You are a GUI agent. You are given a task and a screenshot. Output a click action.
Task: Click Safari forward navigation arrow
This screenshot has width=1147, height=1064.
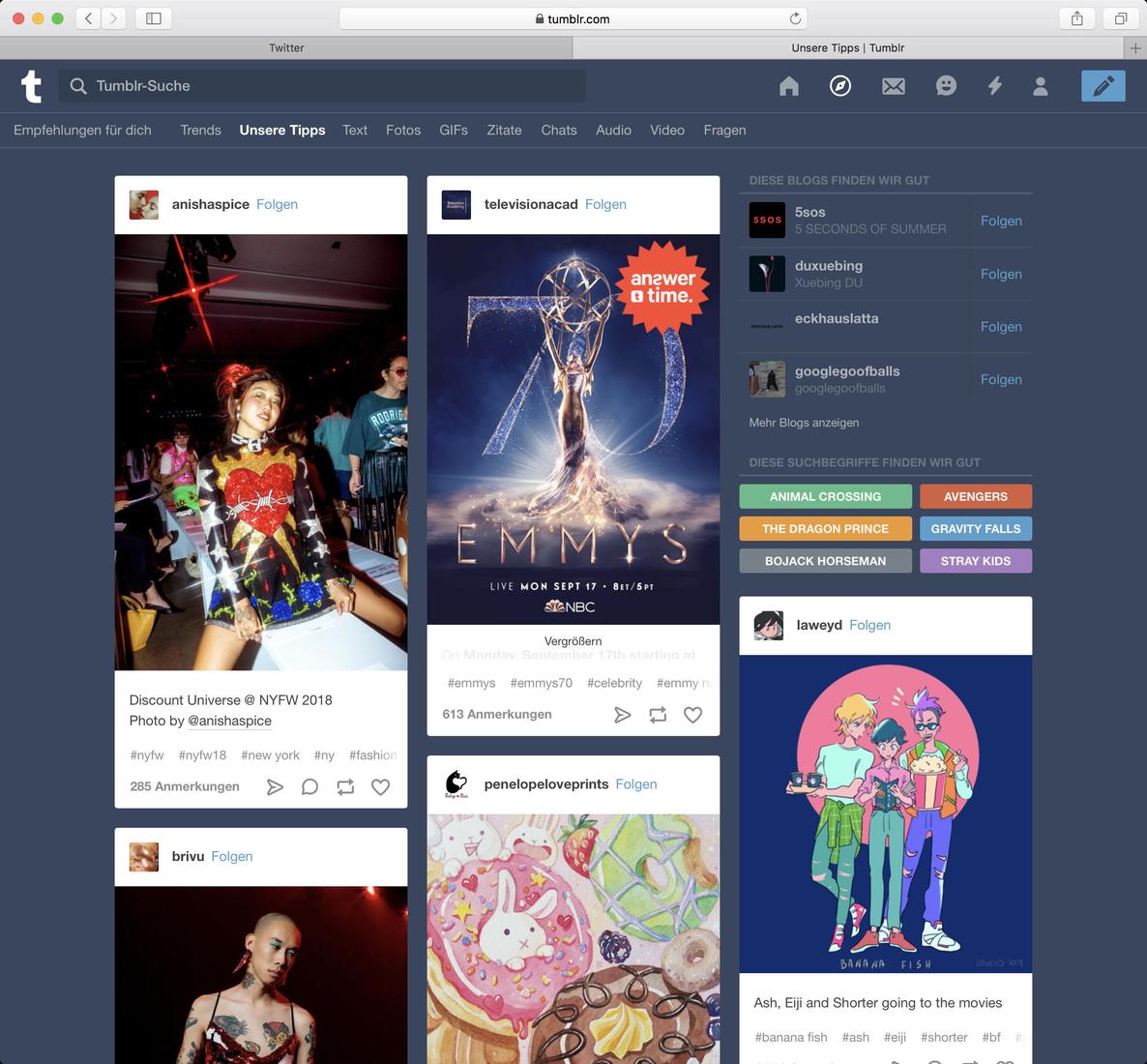[x=113, y=18]
